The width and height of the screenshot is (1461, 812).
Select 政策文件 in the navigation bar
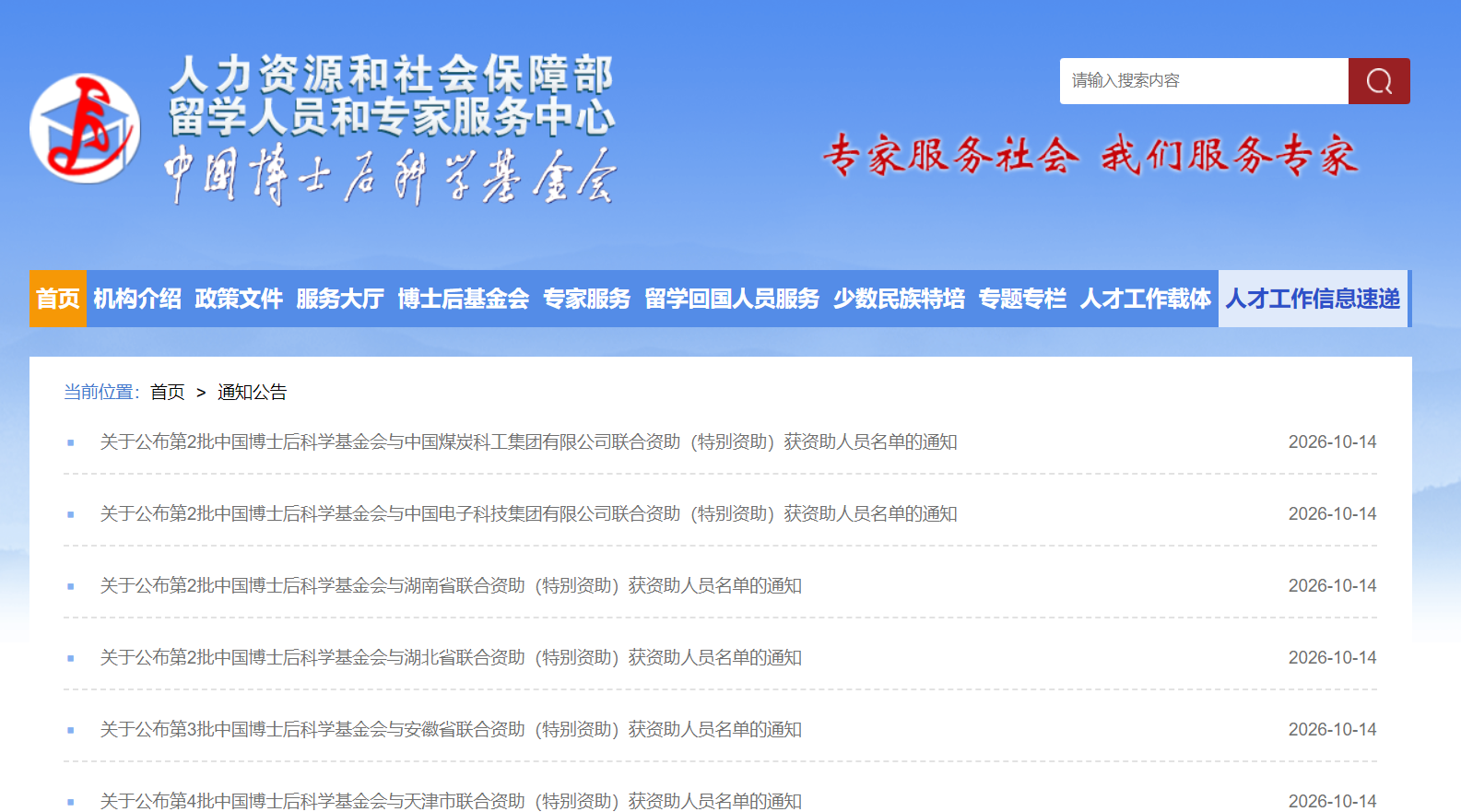pyautogui.click(x=239, y=299)
